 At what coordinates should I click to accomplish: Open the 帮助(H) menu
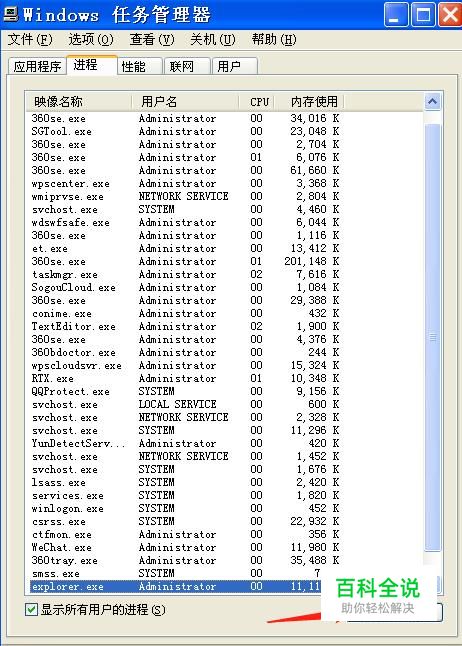(x=274, y=40)
